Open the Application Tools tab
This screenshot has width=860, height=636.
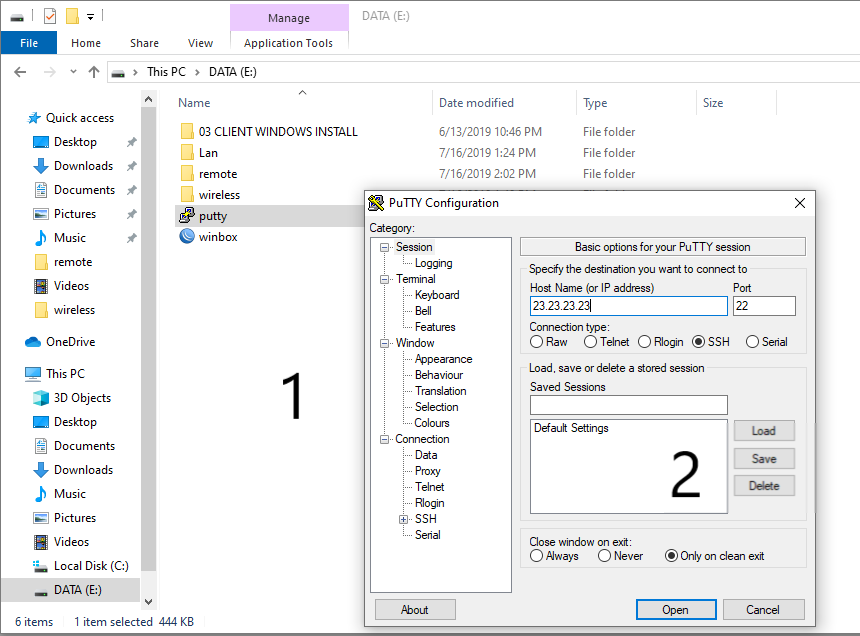click(288, 43)
